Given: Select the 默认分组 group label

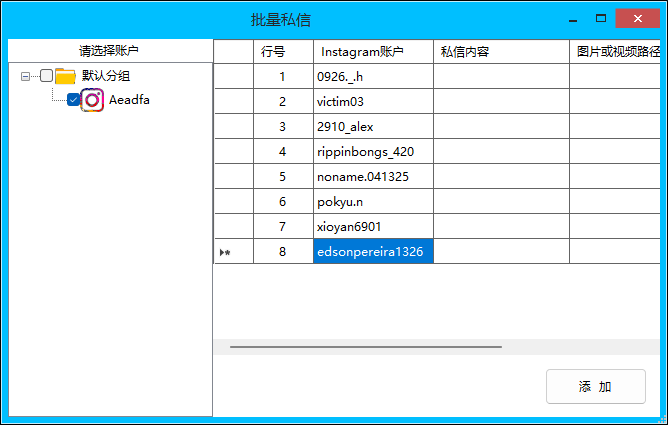Looking at the screenshot, I should coord(106,76).
